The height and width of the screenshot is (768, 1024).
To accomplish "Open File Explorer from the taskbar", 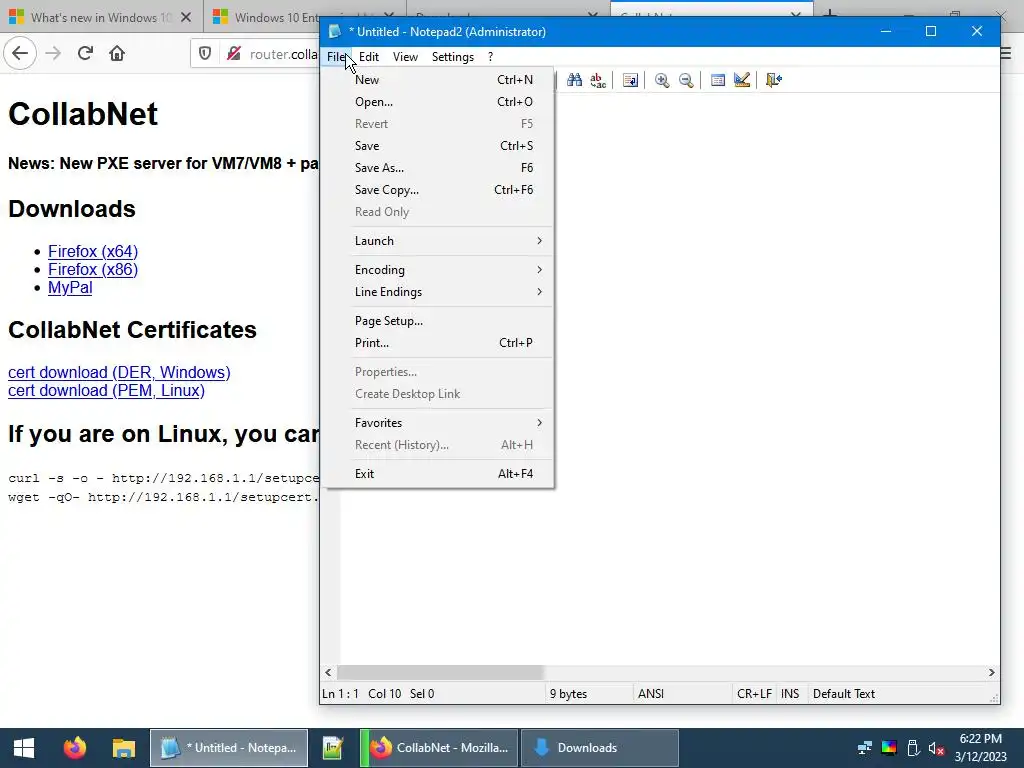I will pyautogui.click(x=123, y=748).
